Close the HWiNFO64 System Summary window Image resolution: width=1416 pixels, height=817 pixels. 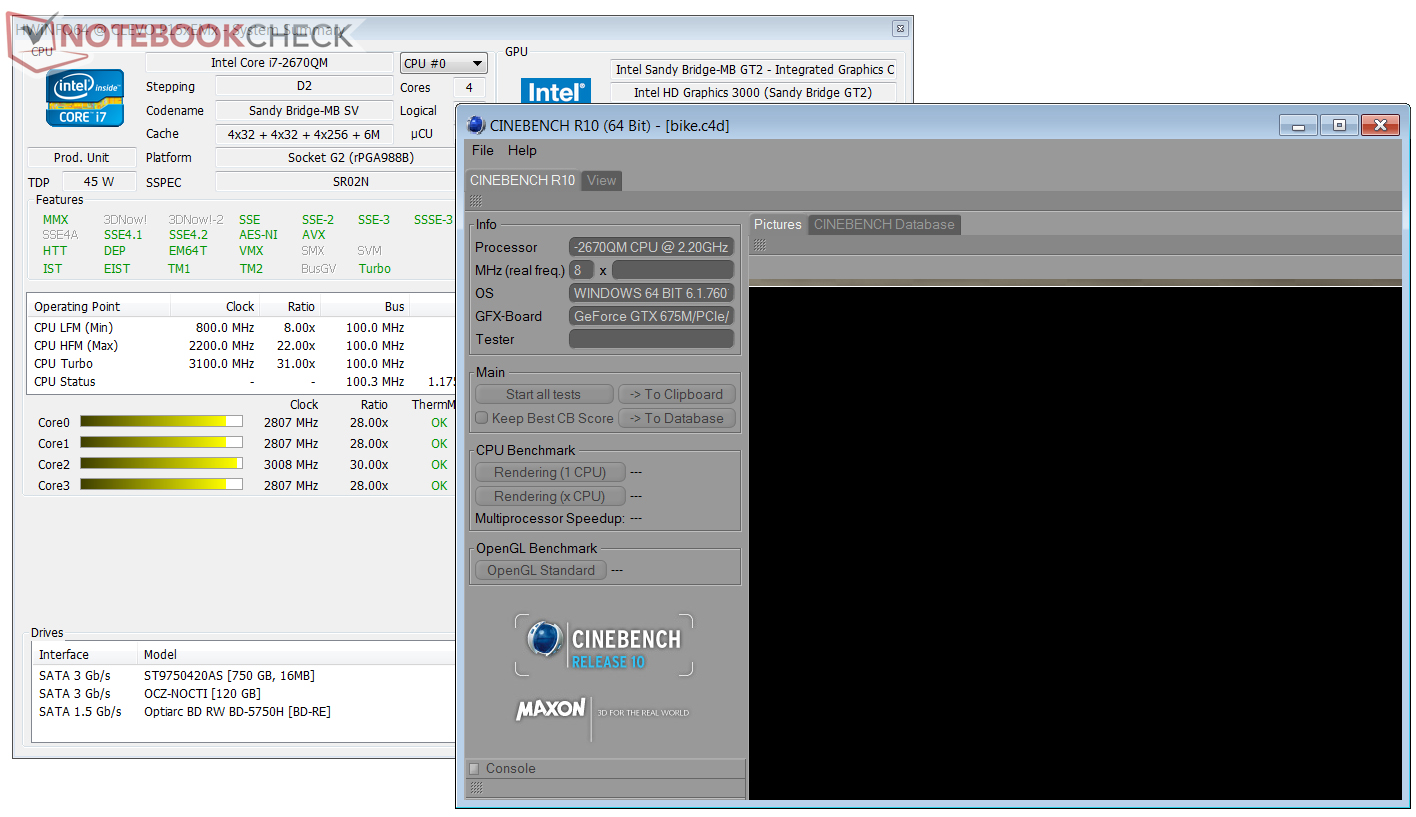point(900,29)
